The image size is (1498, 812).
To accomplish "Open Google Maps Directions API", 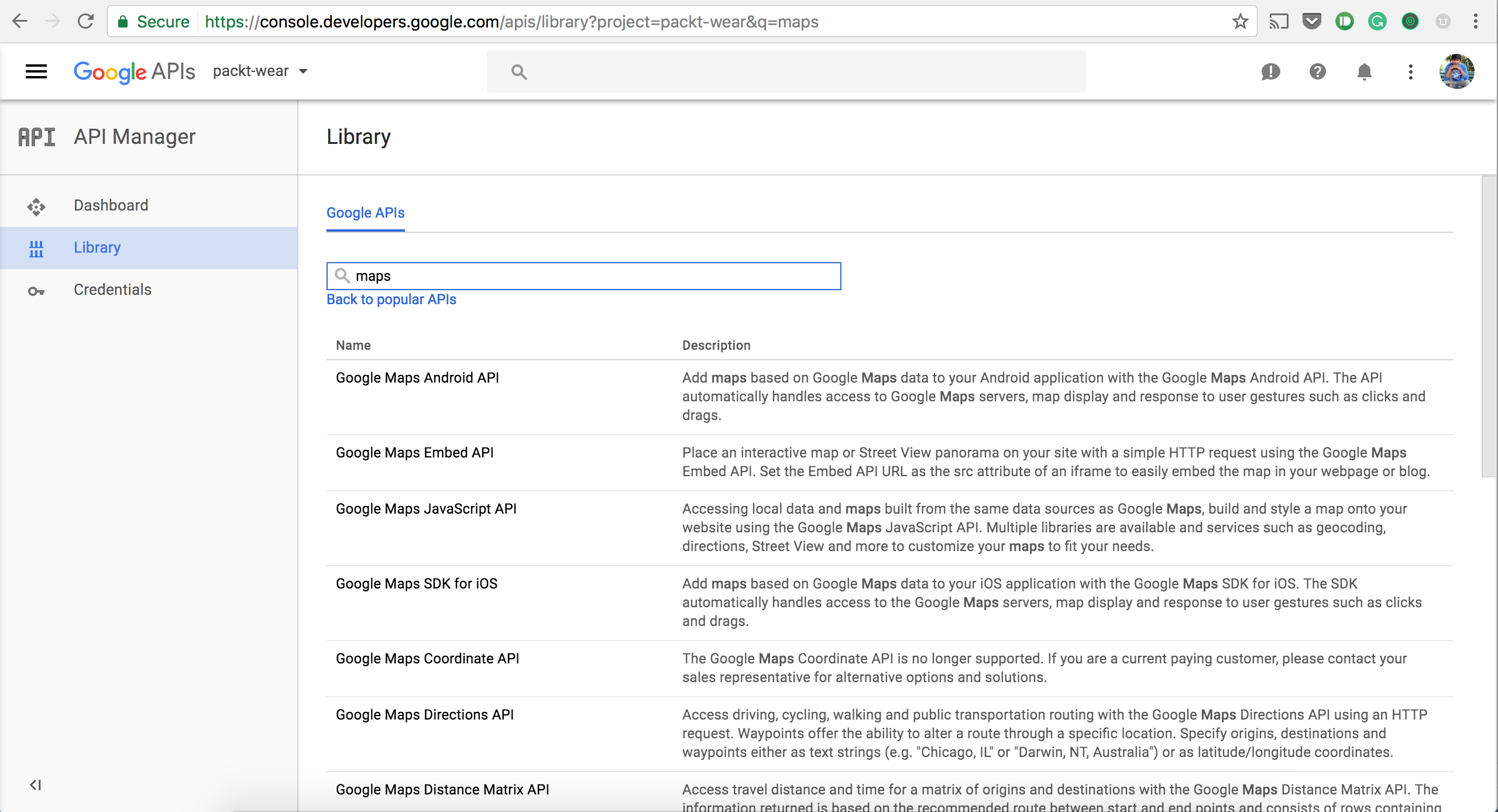I will click(x=424, y=715).
